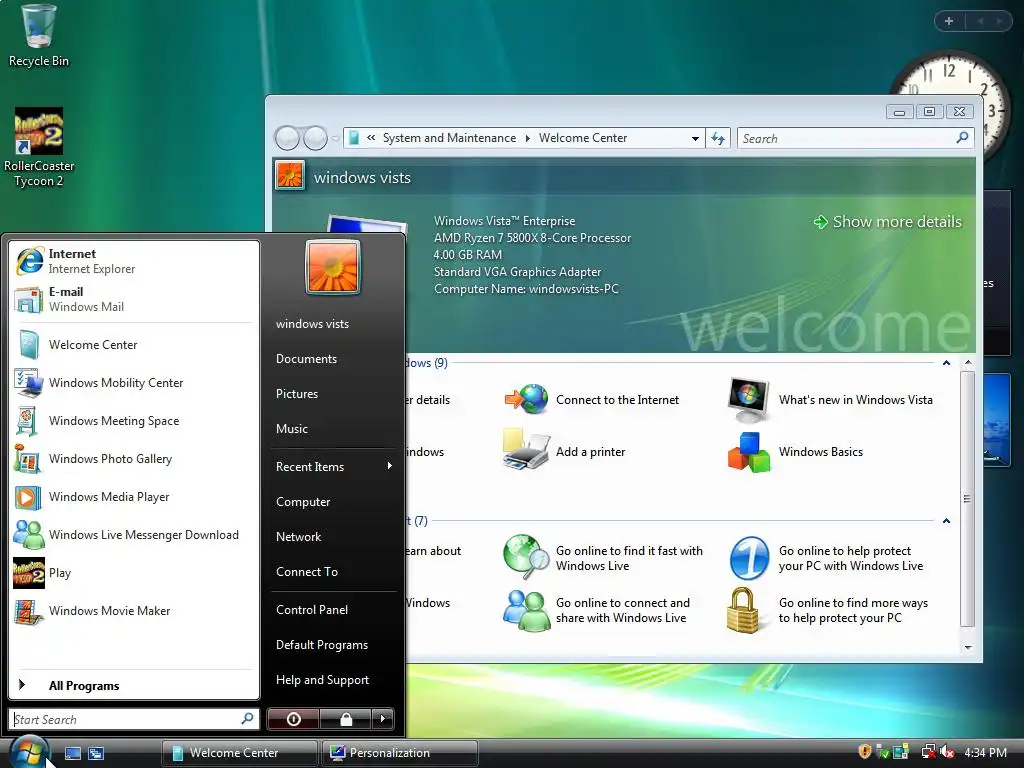Open Go online to connect and share item

pyautogui.click(x=597, y=611)
